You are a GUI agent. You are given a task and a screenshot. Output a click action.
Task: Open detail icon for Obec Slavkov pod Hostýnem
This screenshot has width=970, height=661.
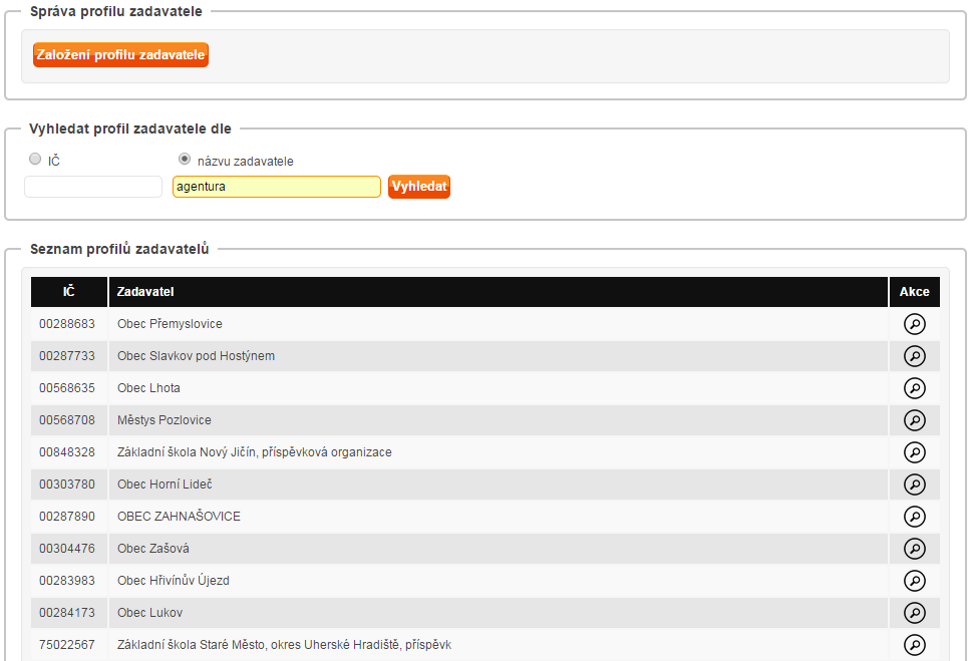(x=914, y=356)
